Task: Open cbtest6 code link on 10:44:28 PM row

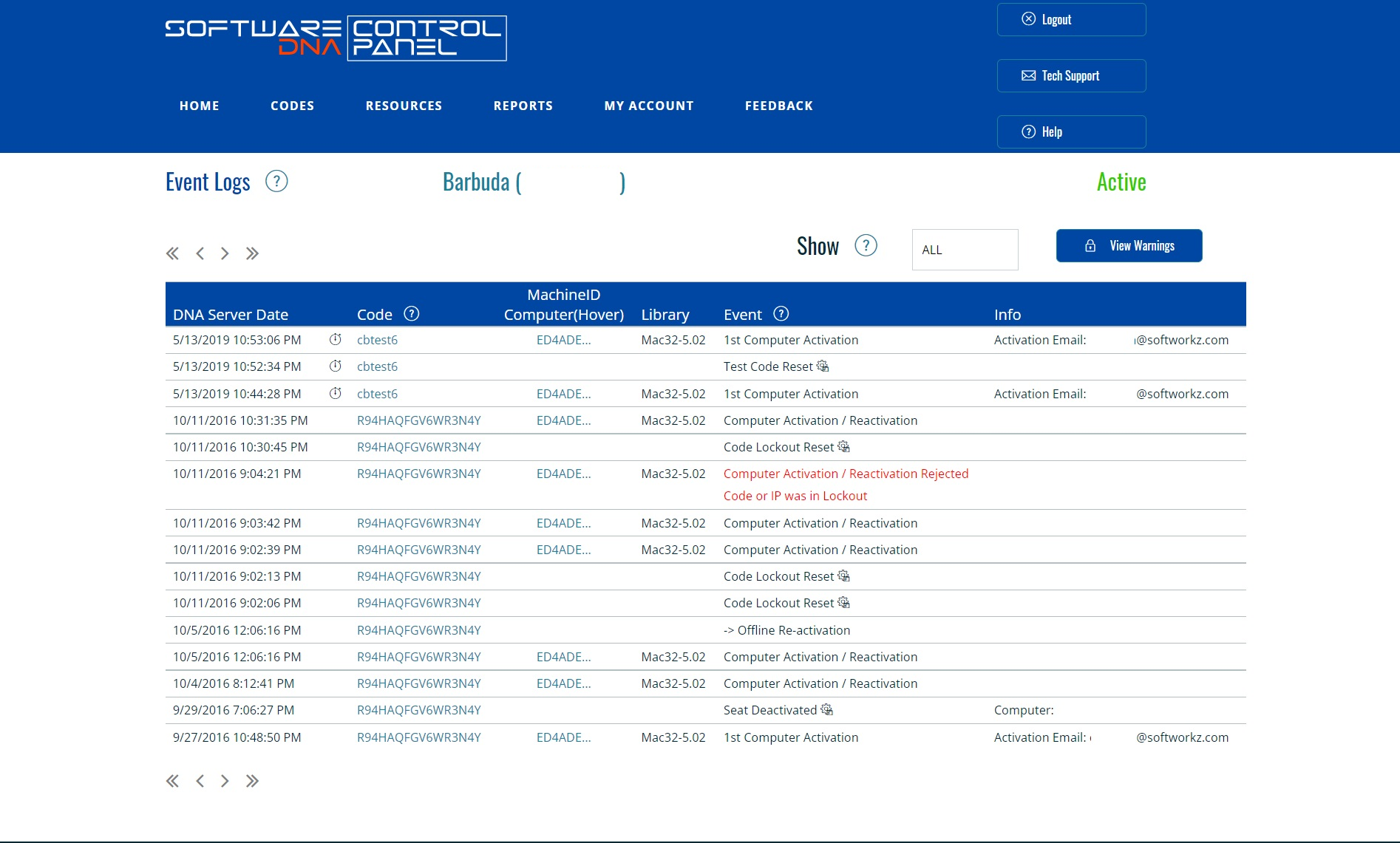Action: click(x=377, y=394)
